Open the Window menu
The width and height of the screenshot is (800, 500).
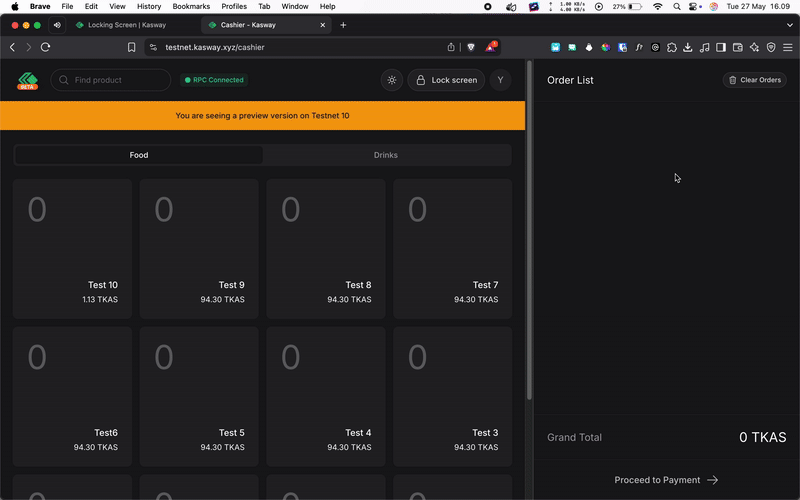(295, 7)
